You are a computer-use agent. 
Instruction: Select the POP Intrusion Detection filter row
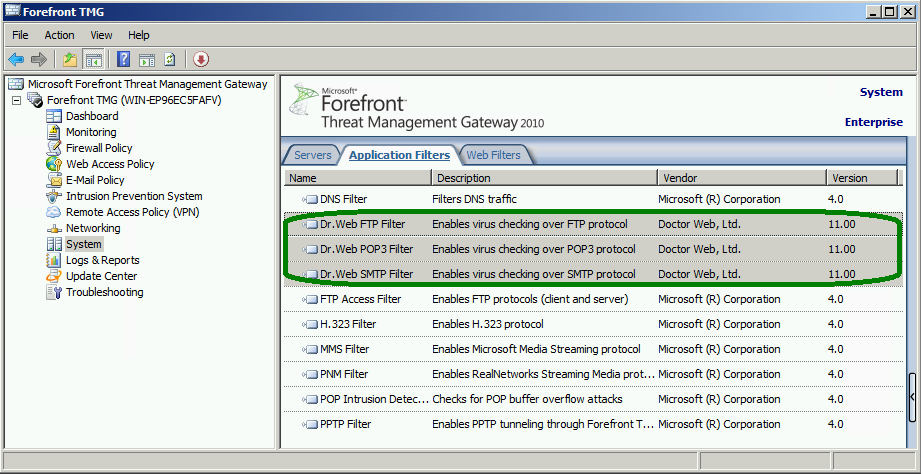coord(593,399)
